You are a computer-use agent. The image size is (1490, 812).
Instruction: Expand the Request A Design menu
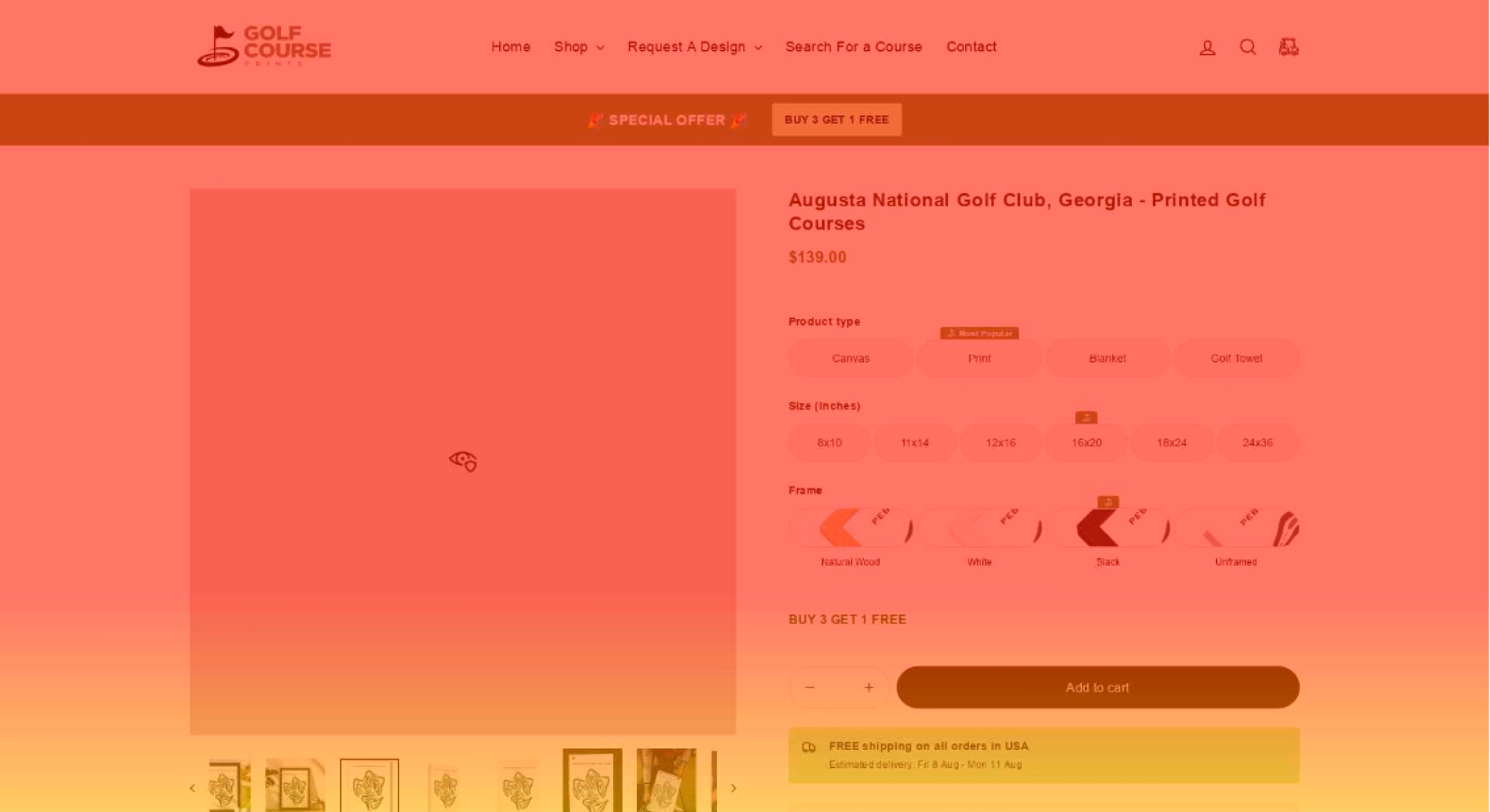(694, 47)
